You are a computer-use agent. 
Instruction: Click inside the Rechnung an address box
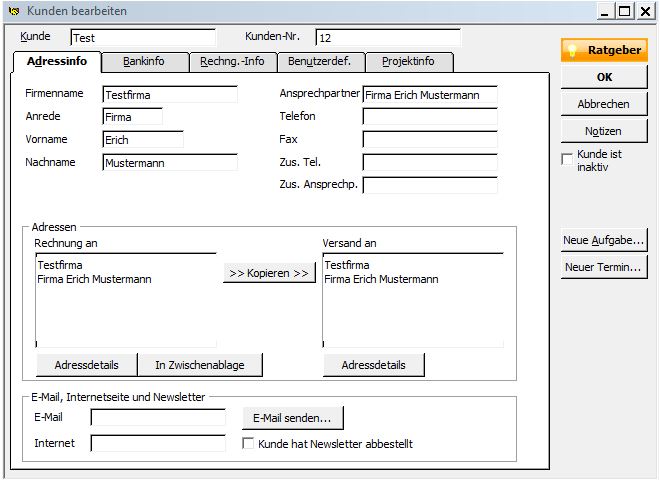[x=126, y=300]
